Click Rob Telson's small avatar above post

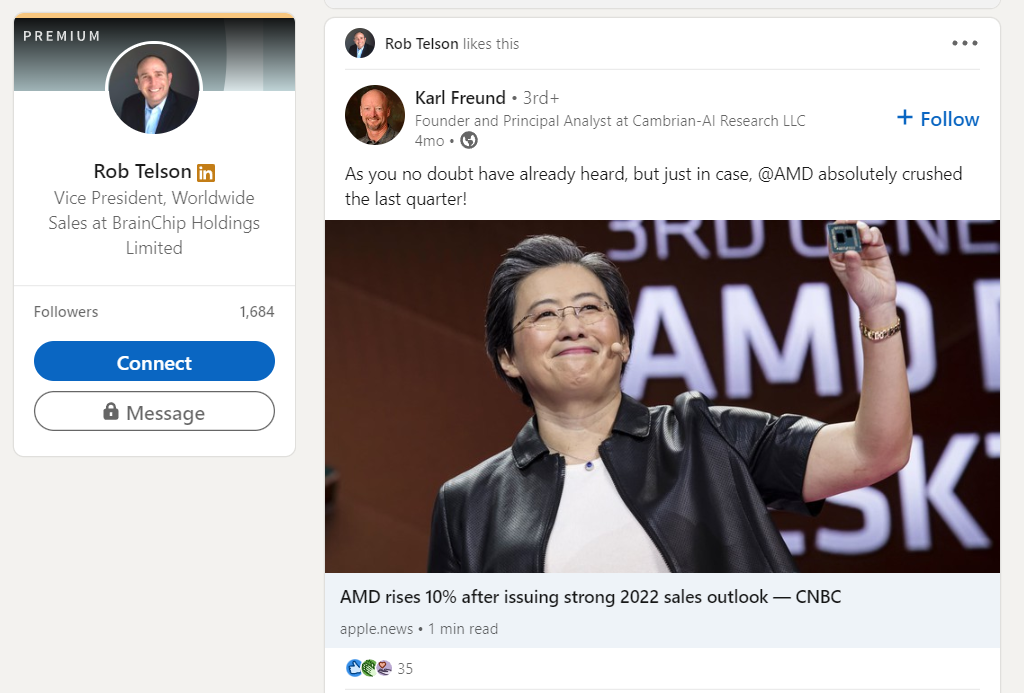pos(360,43)
